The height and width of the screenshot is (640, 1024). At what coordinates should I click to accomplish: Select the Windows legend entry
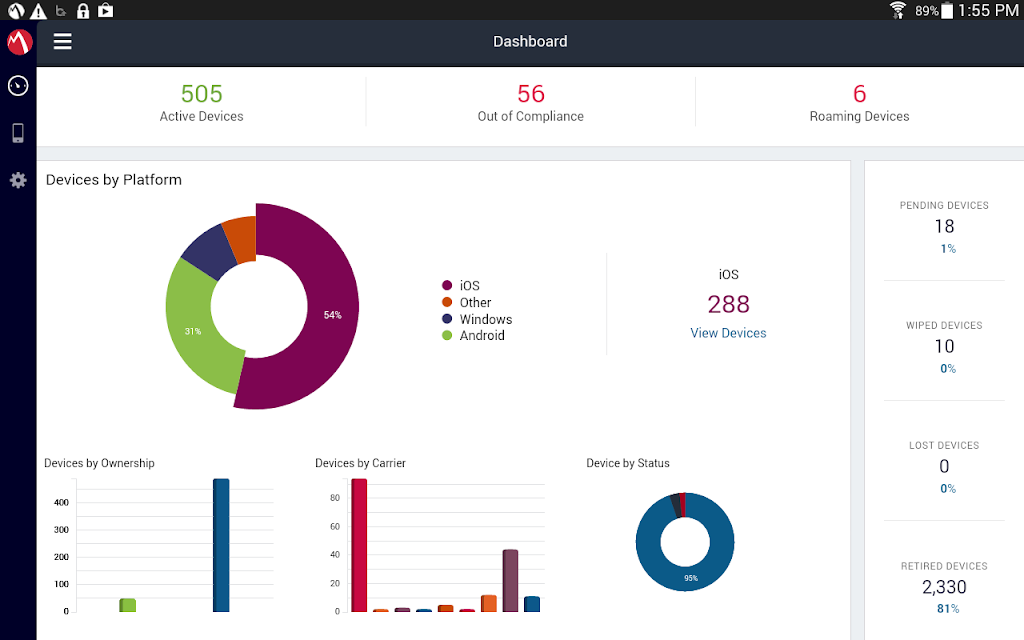click(x=477, y=319)
